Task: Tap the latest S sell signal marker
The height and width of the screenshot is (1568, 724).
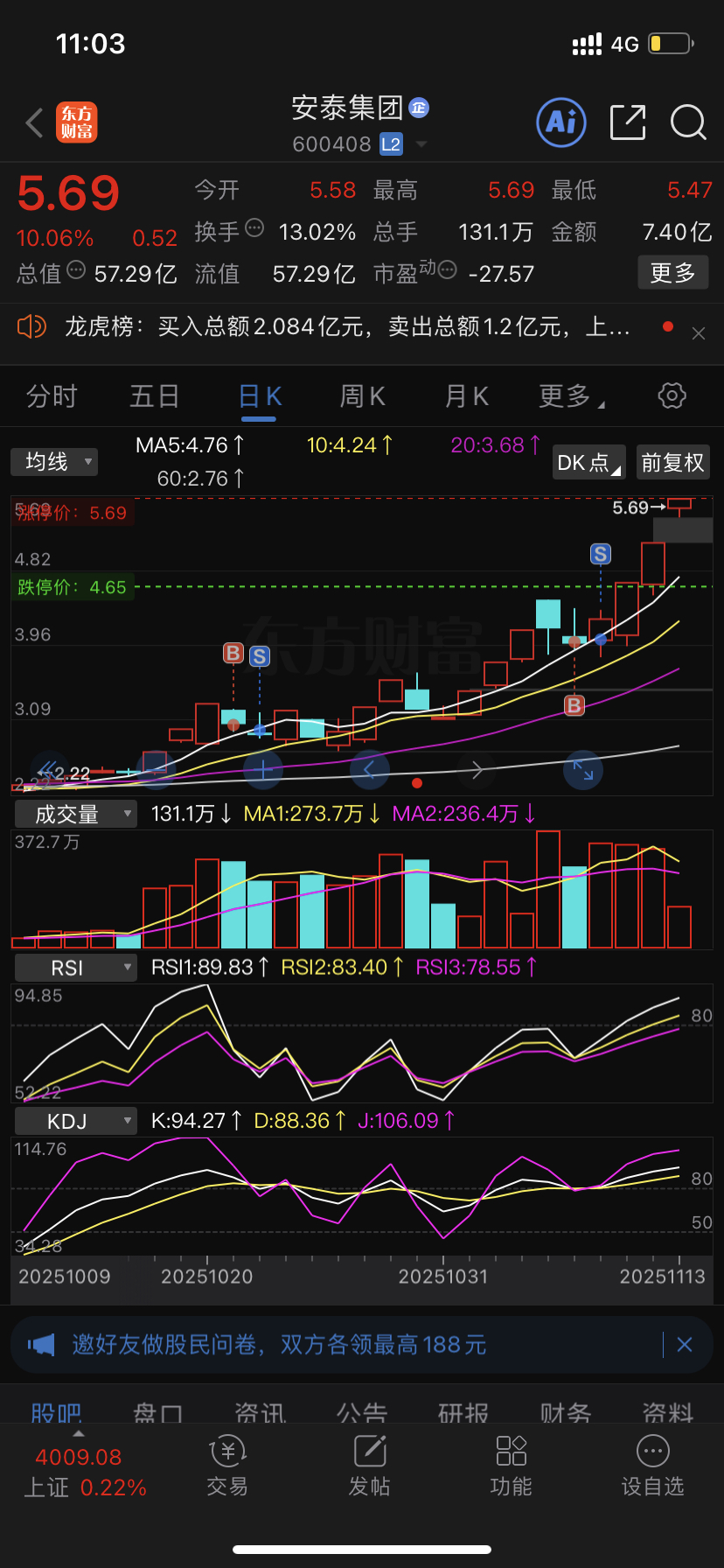Action: [600, 554]
